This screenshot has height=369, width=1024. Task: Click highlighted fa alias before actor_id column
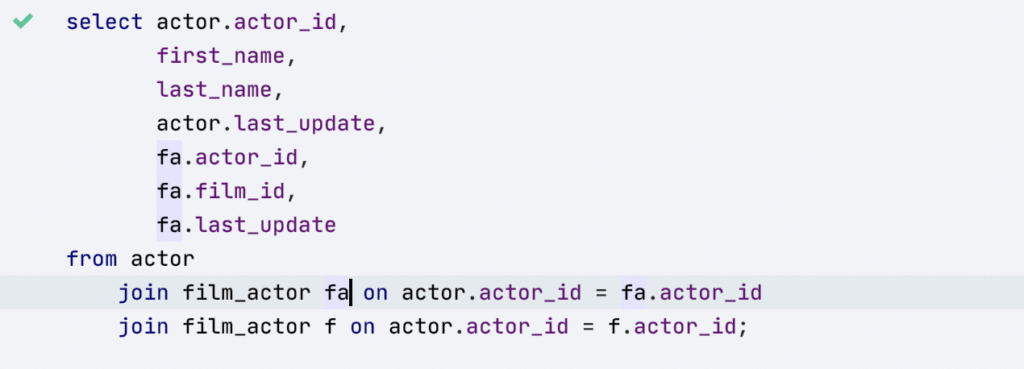pos(169,157)
